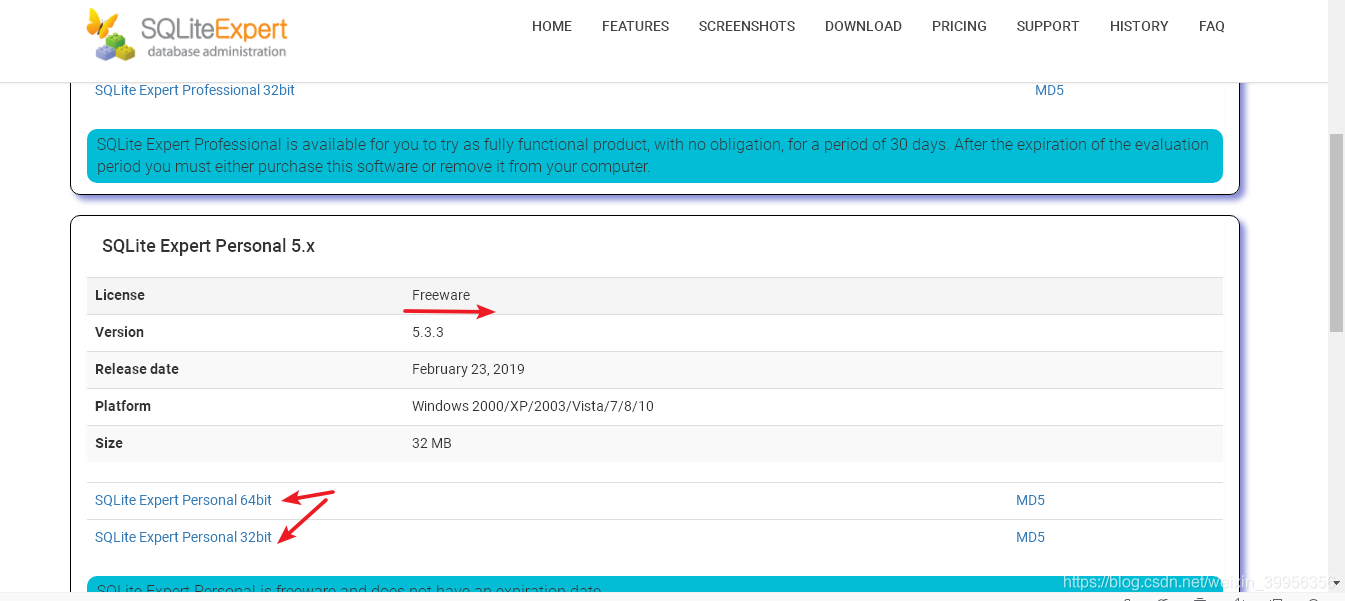Viewport: 1345px width, 601px height.
Task: Select the Windows 2000/XP/2003/Vista/7/8/10 text
Action: (533, 406)
